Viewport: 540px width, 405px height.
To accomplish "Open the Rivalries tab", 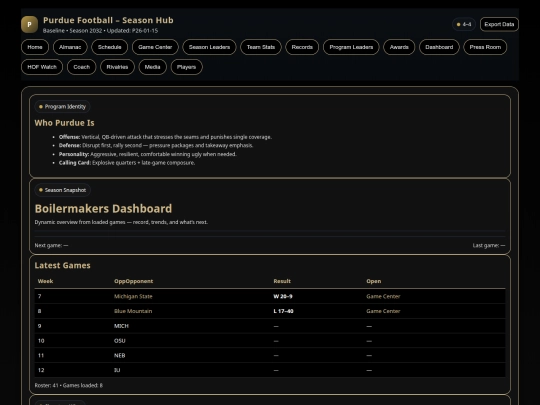I will 117,67.
